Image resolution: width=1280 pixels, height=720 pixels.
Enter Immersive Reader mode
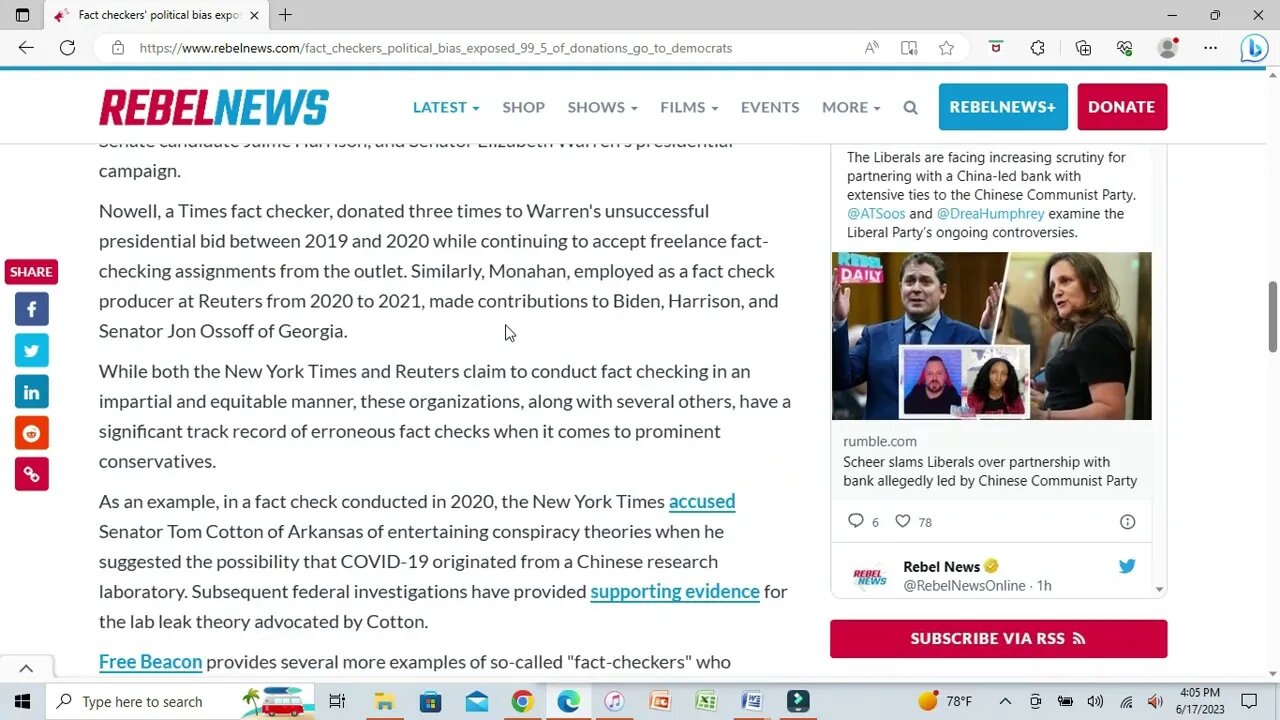[x=909, y=48]
